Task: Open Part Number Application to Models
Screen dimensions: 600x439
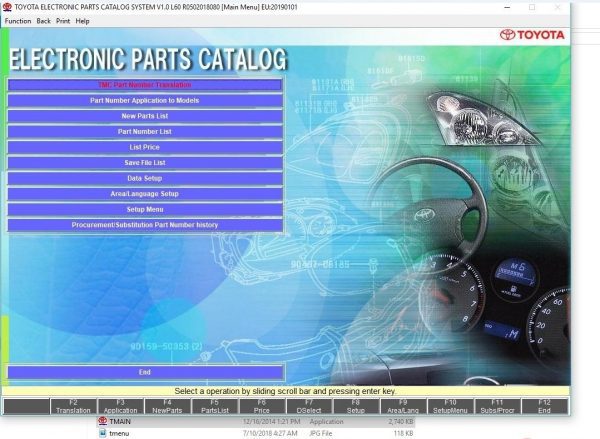Action: pyautogui.click(x=145, y=101)
